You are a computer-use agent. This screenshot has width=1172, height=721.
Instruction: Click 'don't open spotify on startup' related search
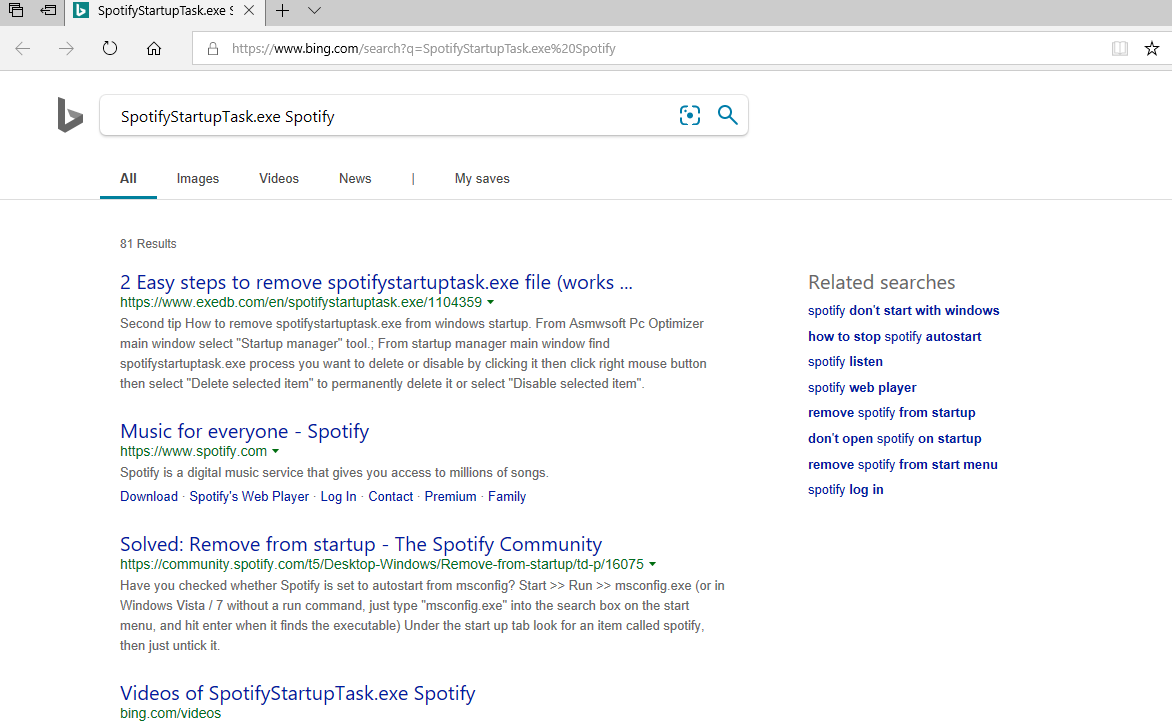[895, 439]
